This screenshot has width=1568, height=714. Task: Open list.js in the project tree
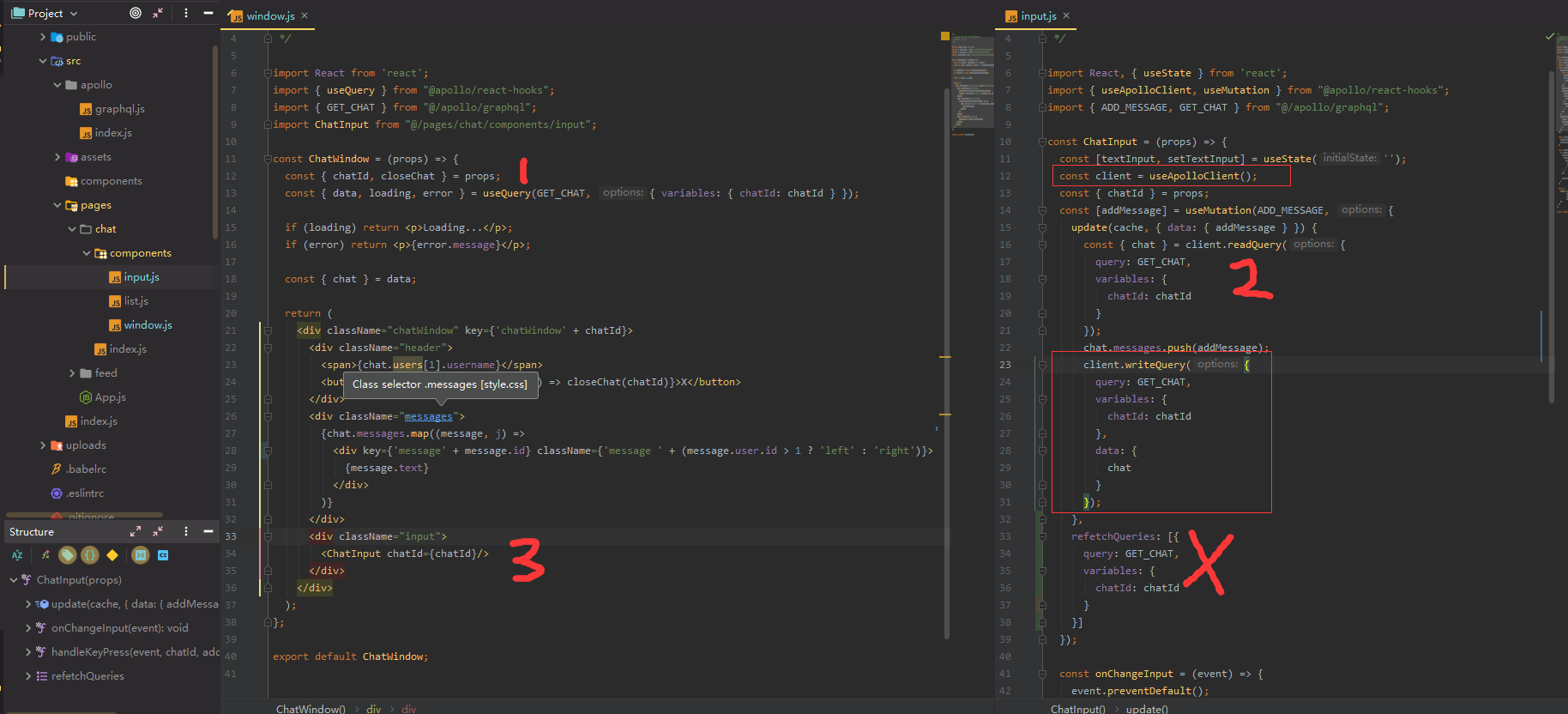click(136, 301)
